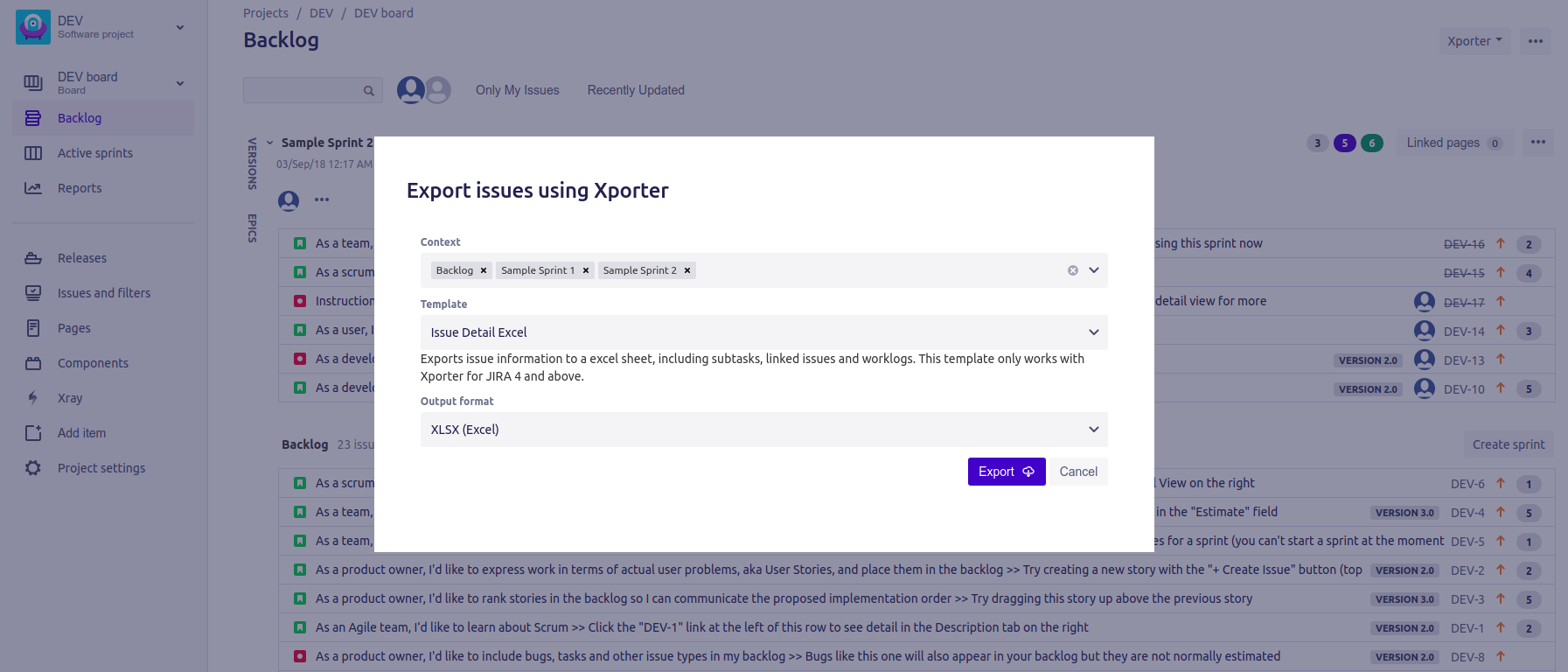Click the search magnifier icon
The height and width of the screenshot is (672, 1568).
pyautogui.click(x=369, y=90)
